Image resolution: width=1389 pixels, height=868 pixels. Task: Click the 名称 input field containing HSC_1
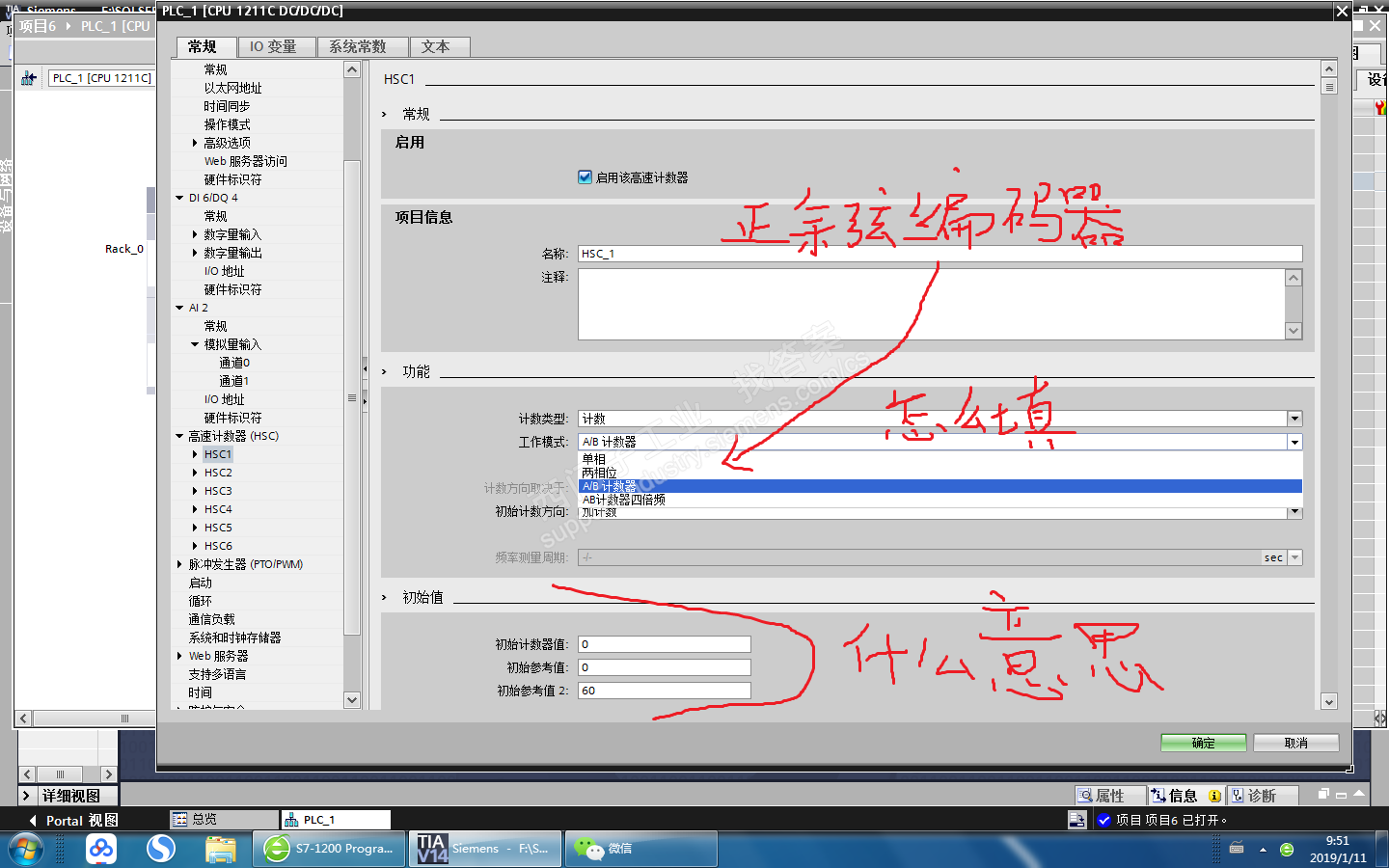[x=940, y=254]
